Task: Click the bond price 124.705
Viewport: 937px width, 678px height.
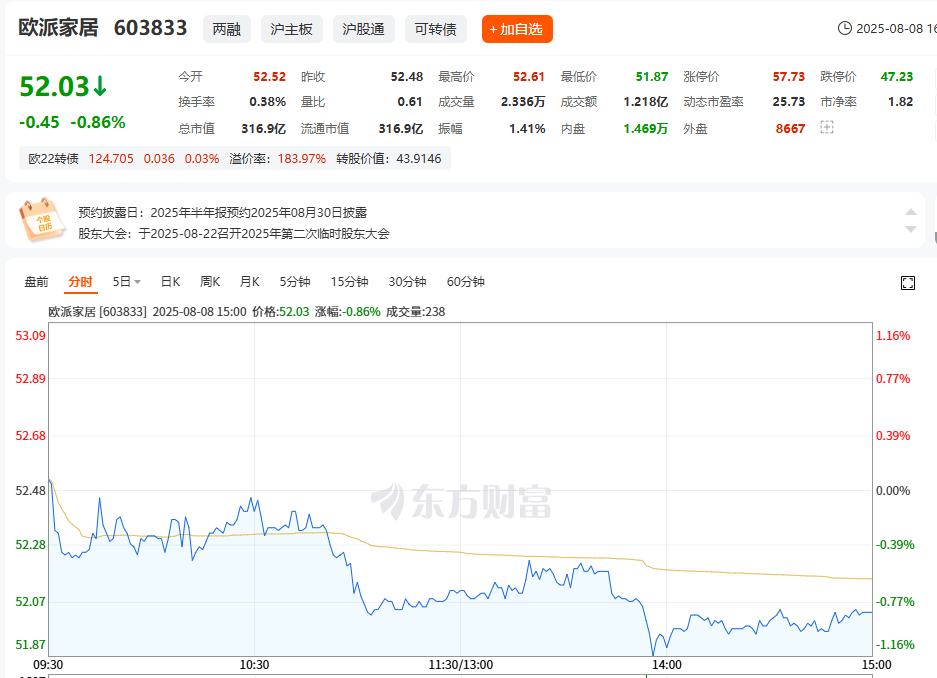Action: tap(111, 159)
